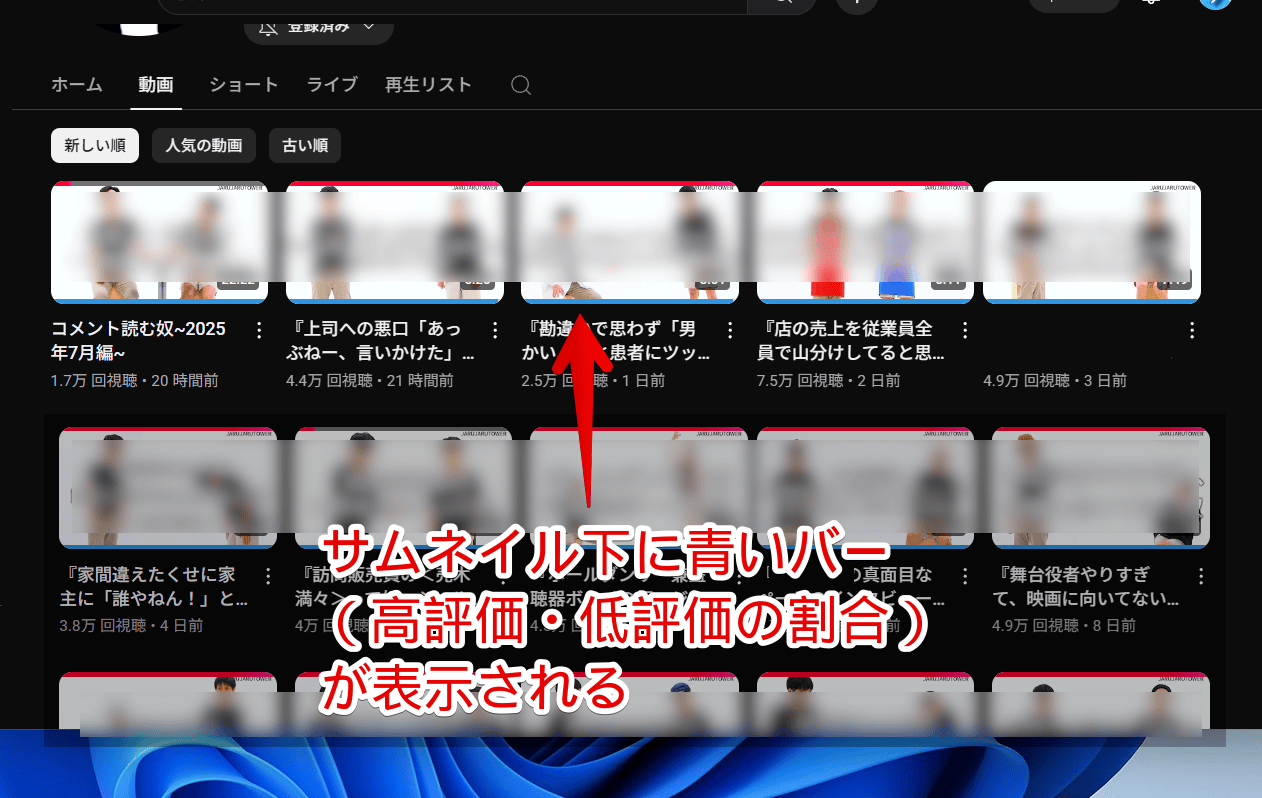Click thumbnail of 店の売上を従業員全員 video

pos(865,242)
